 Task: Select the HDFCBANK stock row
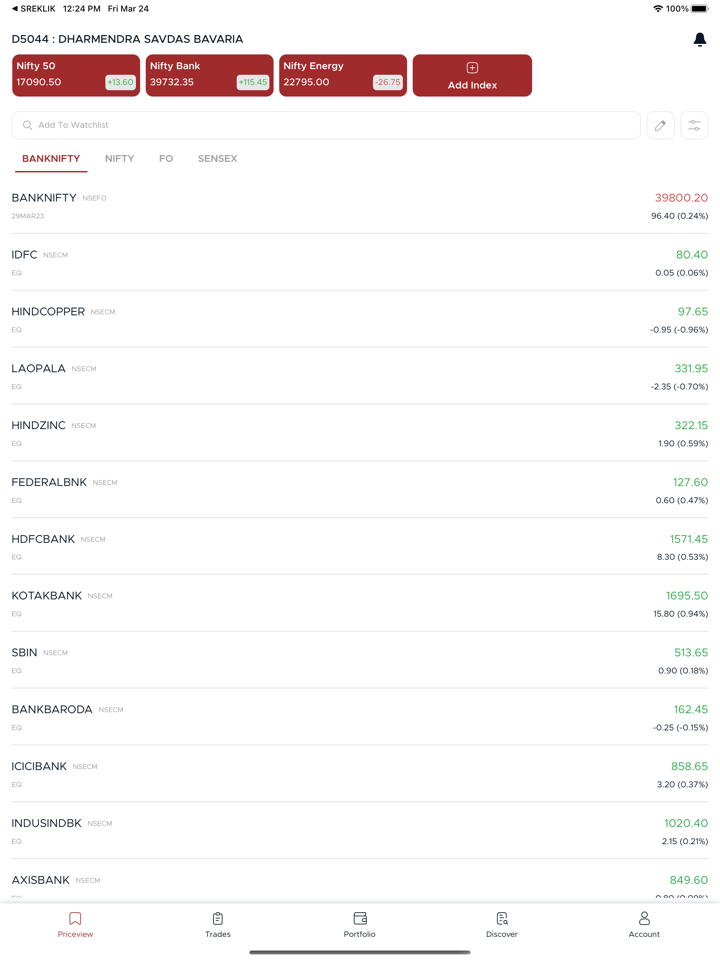coord(359,546)
